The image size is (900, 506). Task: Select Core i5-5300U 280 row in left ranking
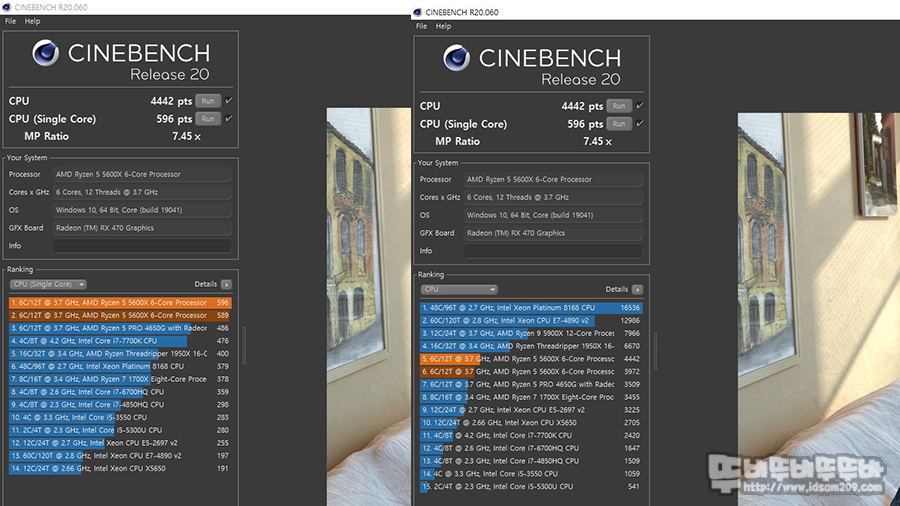[120, 430]
